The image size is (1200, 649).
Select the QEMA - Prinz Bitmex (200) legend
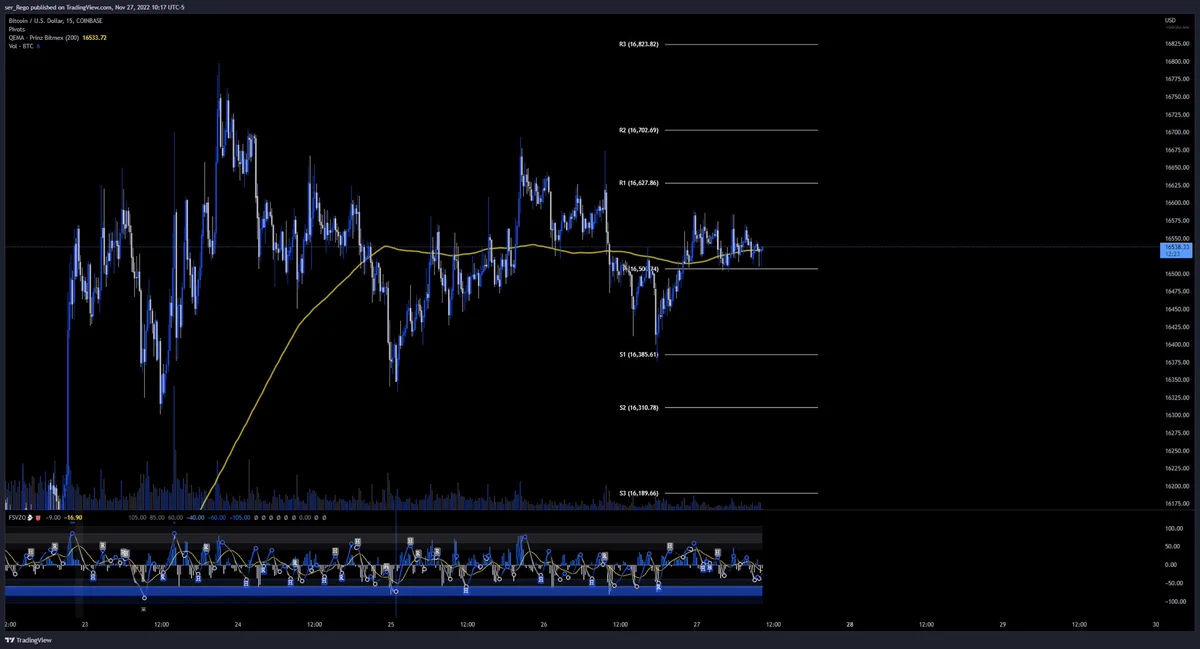coord(43,38)
